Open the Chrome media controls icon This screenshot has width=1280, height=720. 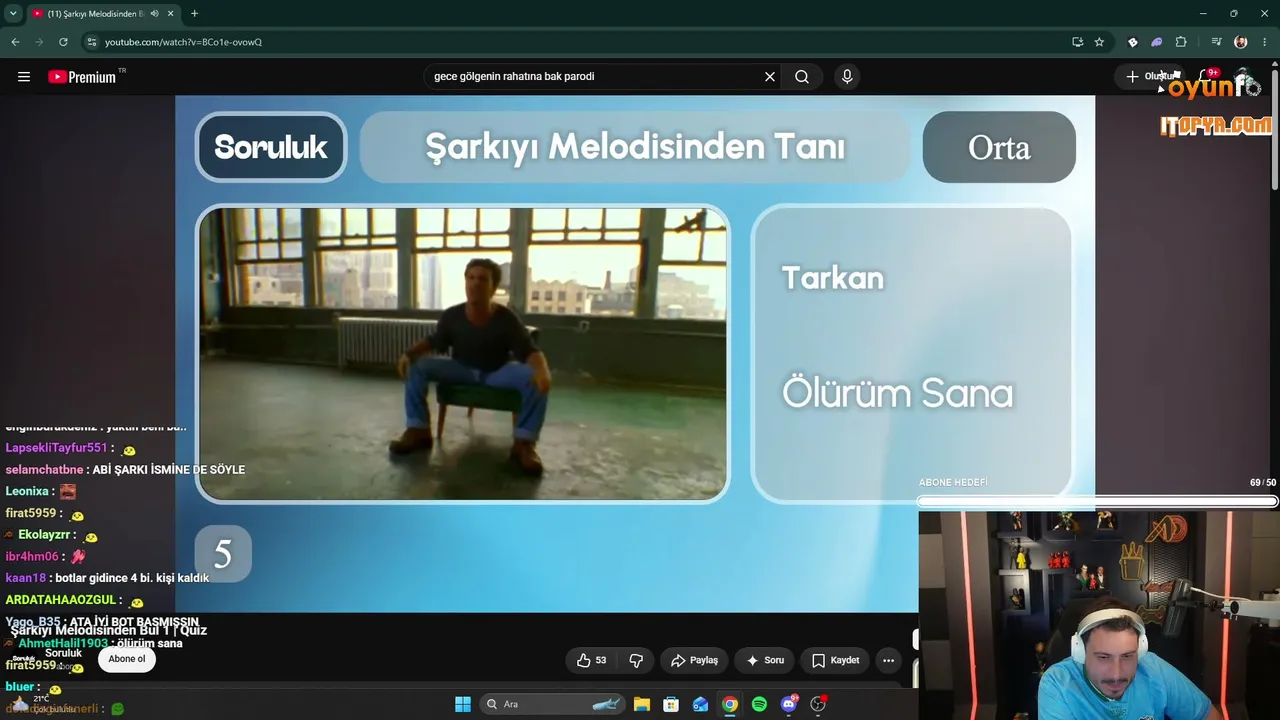click(1216, 42)
